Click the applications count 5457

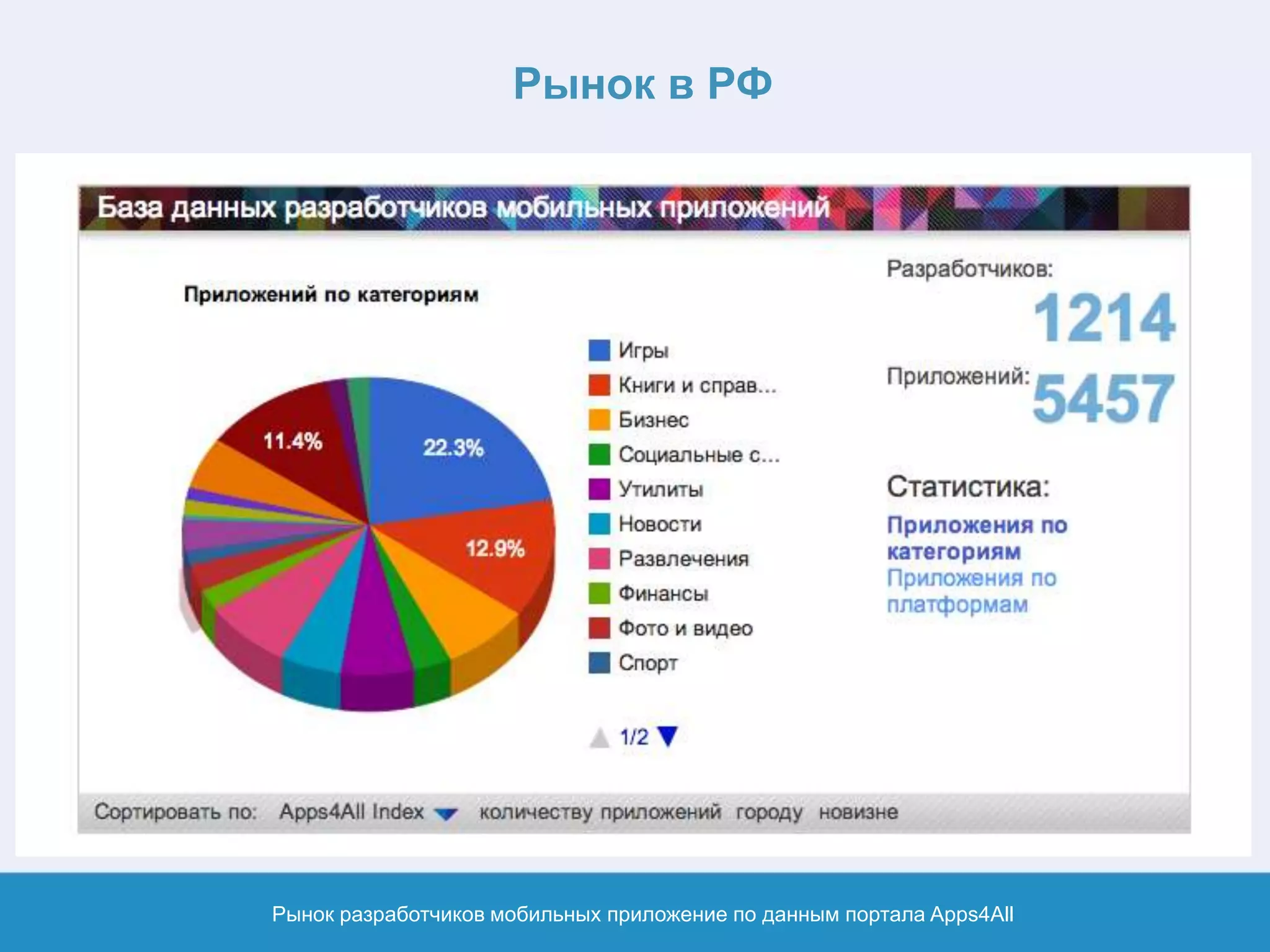coord(1104,399)
